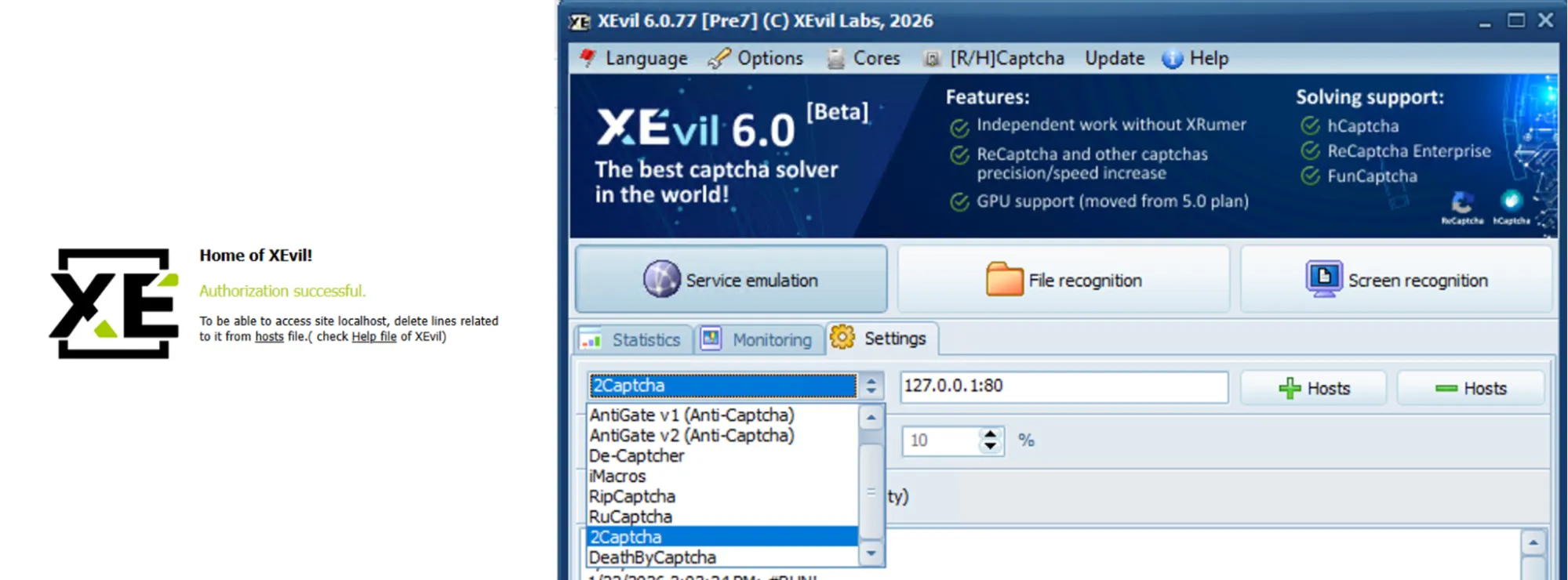Click the Monitoring tab icon
Screen dimensions: 1568x580
pyautogui.click(x=711, y=339)
